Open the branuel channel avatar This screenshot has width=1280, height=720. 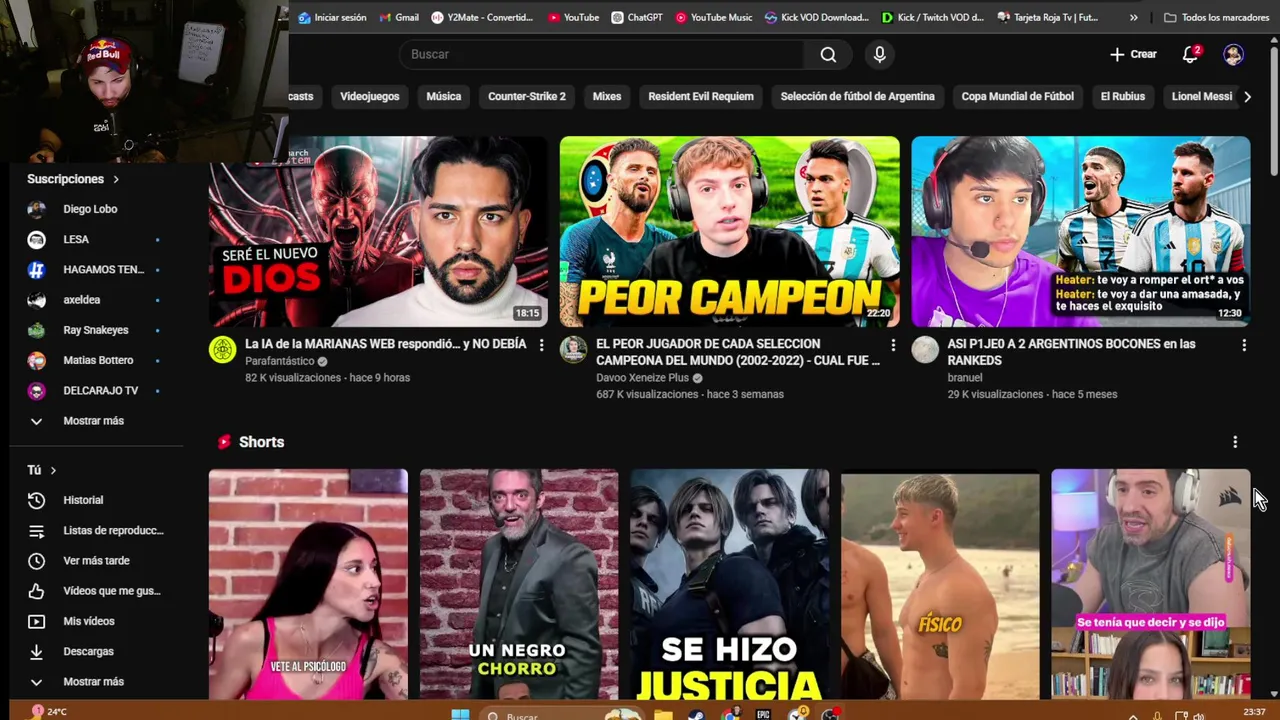925,349
